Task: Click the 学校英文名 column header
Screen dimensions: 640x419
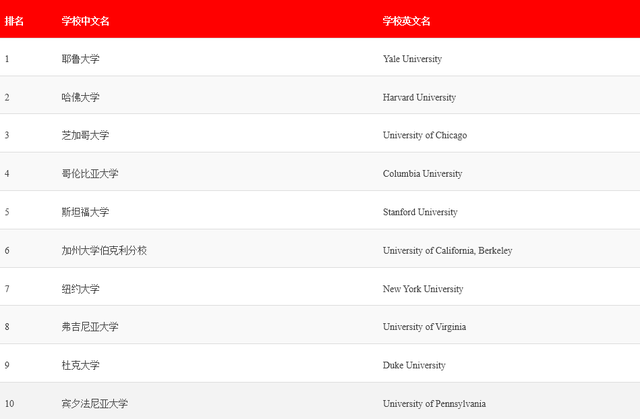Action: point(407,21)
